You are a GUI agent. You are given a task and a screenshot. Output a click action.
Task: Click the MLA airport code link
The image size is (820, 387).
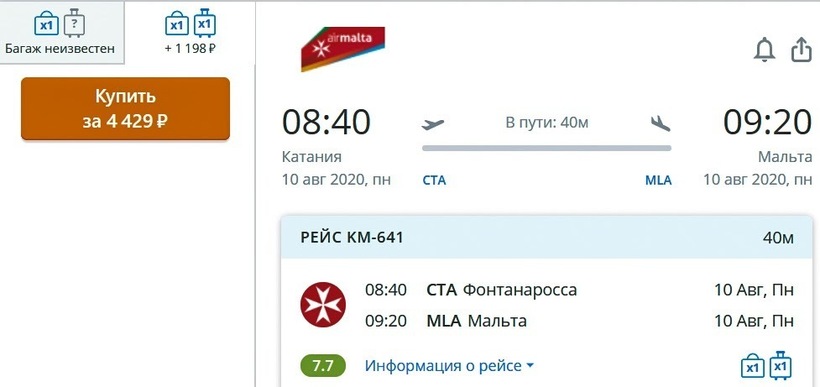(x=658, y=181)
